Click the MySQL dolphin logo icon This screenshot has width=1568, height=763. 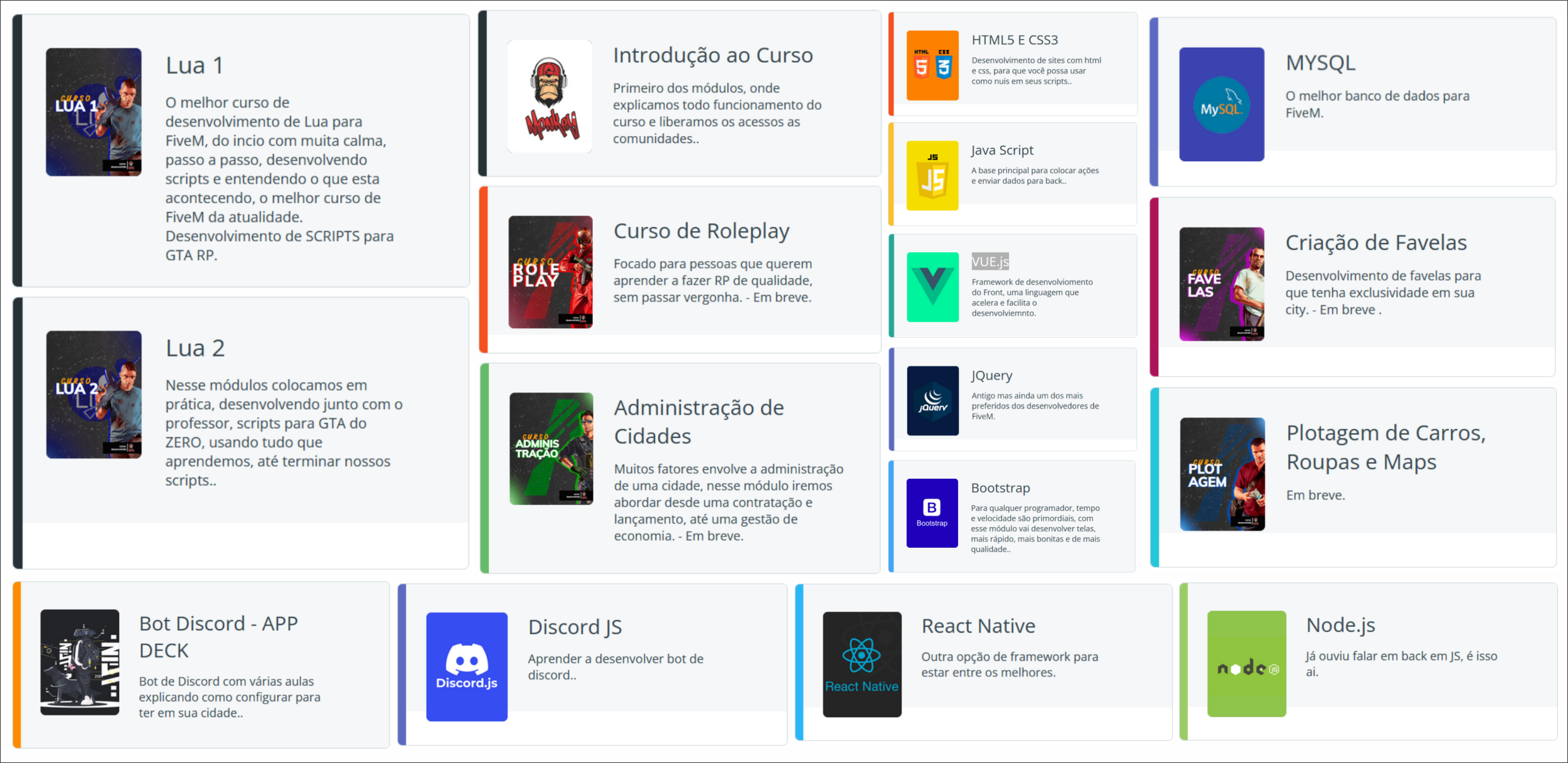(1221, 104)
